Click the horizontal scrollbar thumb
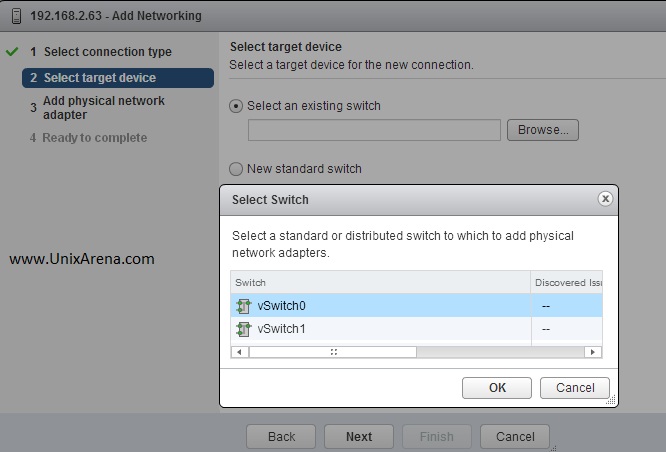This screenshot has width=666, height=452. click(x=333, y=352)
